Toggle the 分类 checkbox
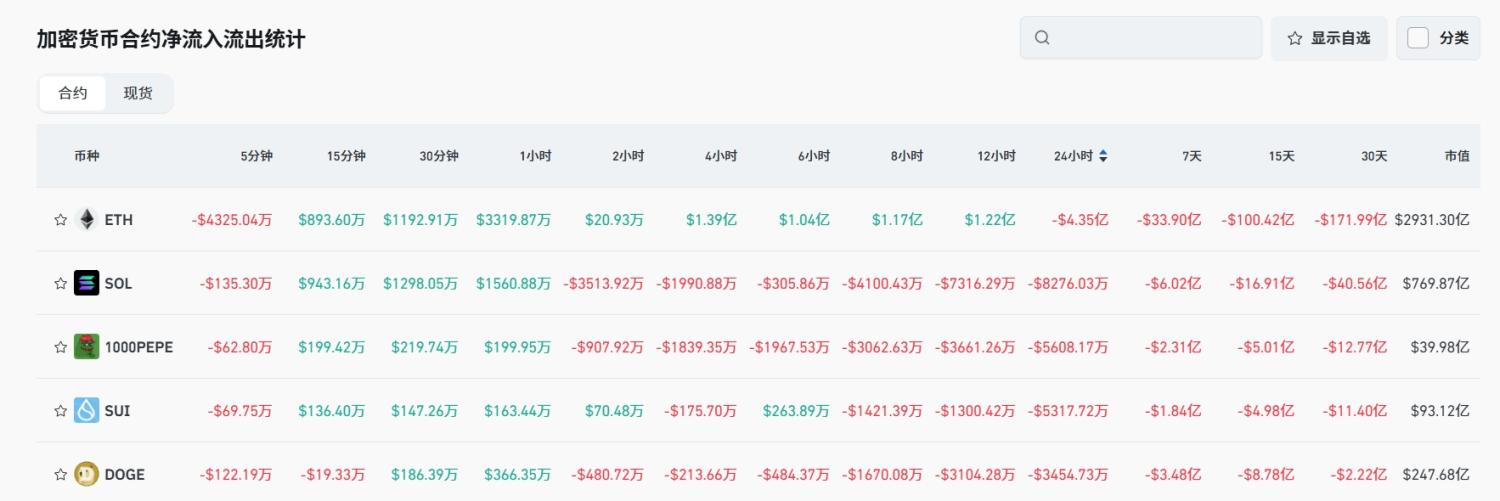 point(1417,38)
